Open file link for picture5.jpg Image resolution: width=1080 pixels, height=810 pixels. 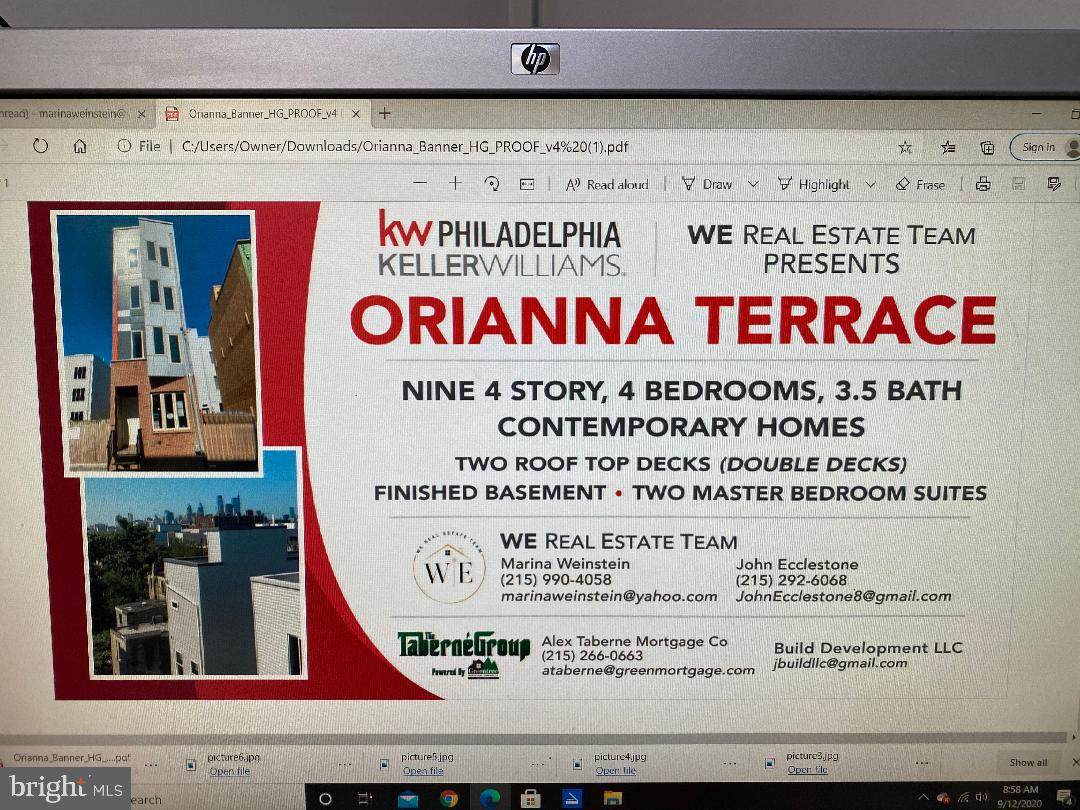tap(423, 771)
